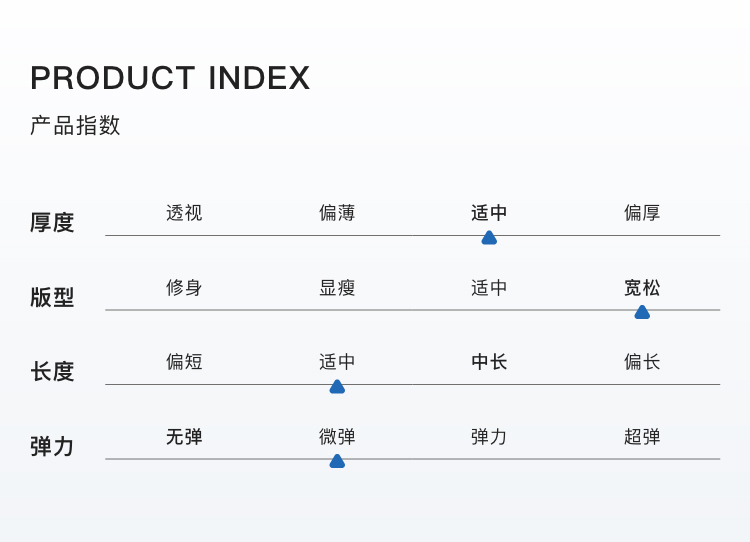Select 无弹 elasticity option
This screenshot has height=542, width=750.
(184, 437)
